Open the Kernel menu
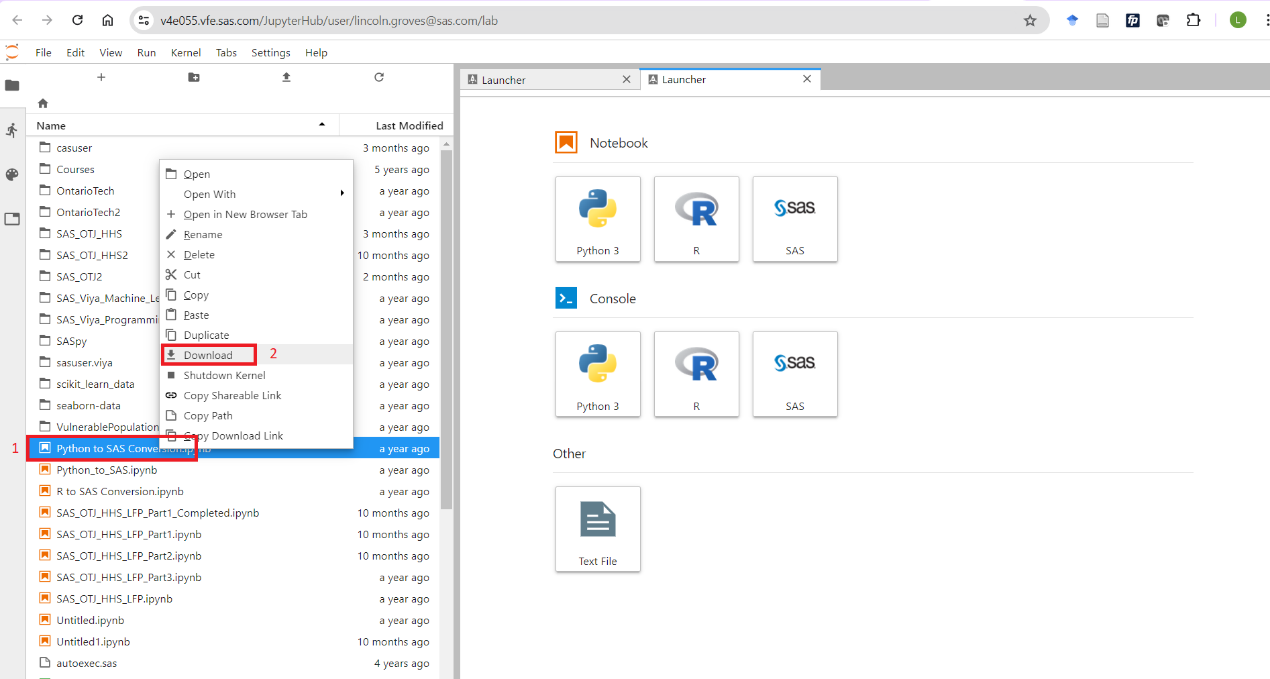The image size is (1270, 679). pyautogui.click(x=185, y=52)
